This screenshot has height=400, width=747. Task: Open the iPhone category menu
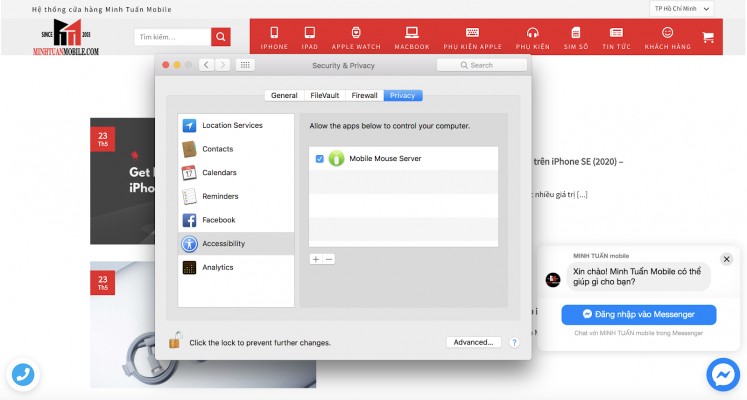coord(274,38)
